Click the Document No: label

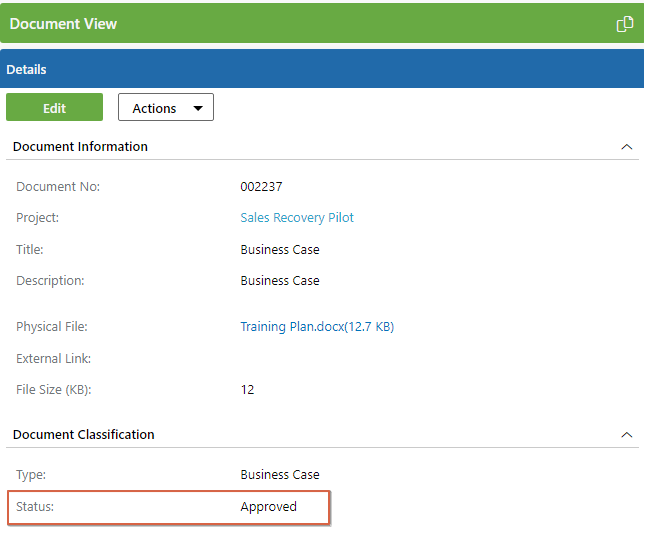point(58,187)
